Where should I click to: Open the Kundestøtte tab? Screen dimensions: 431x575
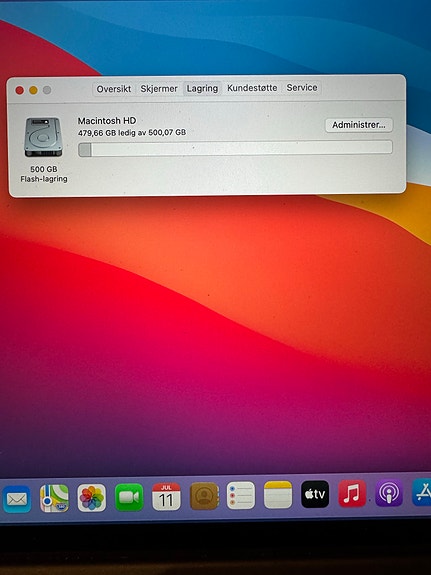252,88
